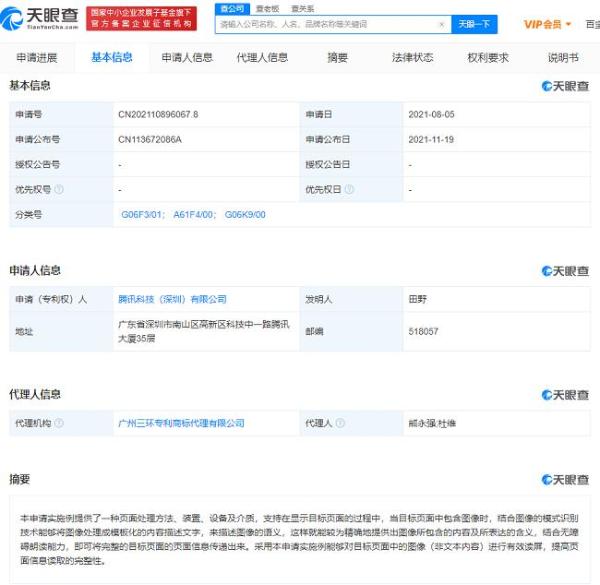The width and height of the screenshot is (600, 585).
Task: Open help icon next to 代理人
Action: coord(340,423)
